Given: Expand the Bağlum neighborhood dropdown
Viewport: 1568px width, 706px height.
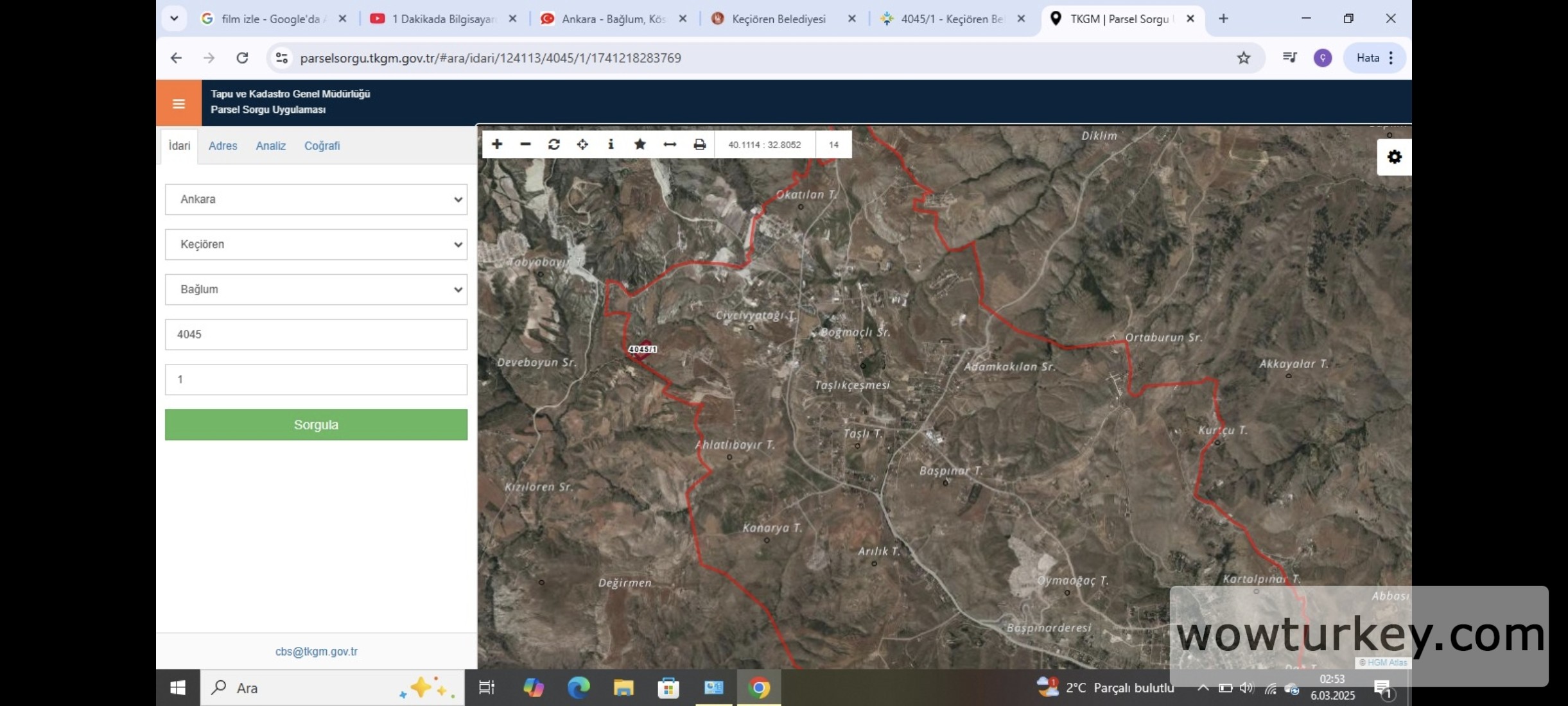Looking at the screenshot, I should [x=316, y=289].
